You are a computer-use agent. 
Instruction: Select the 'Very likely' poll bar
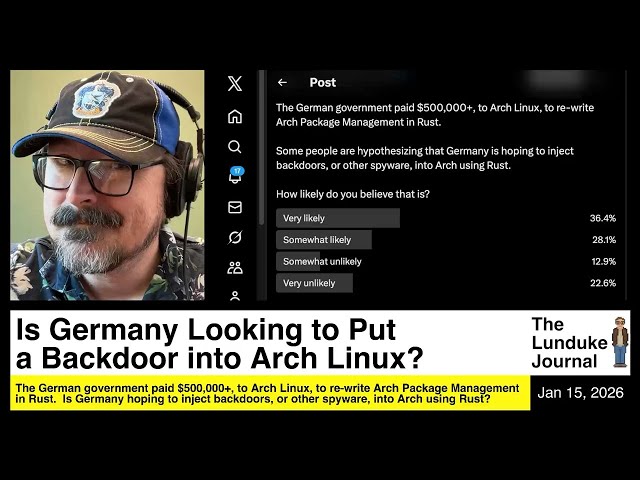tap(338, 218)
